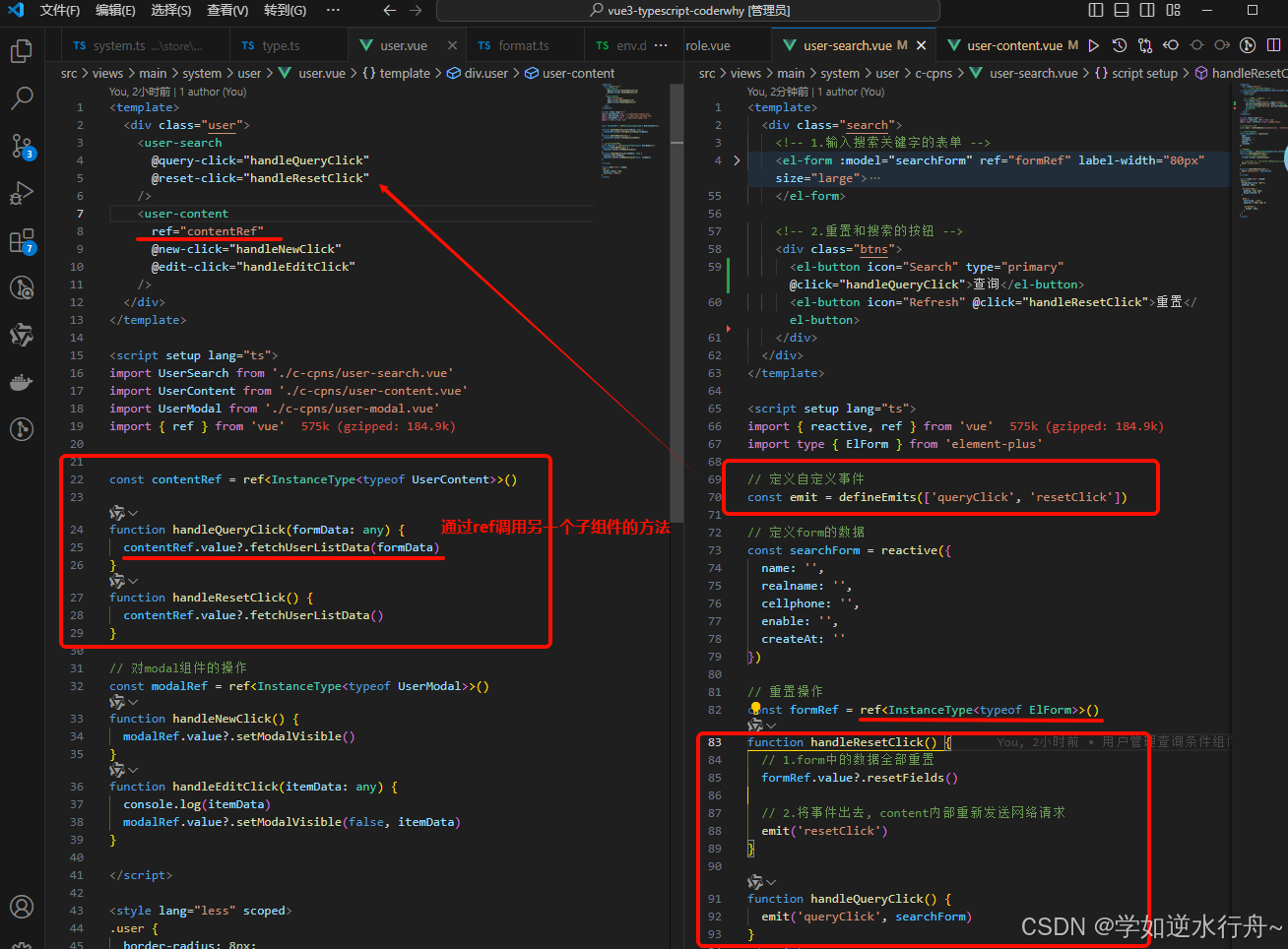The height and width of the screenshot is (949, 1288).
Task: Open the code lens chevron above line 83
Action: coord(771,726)
